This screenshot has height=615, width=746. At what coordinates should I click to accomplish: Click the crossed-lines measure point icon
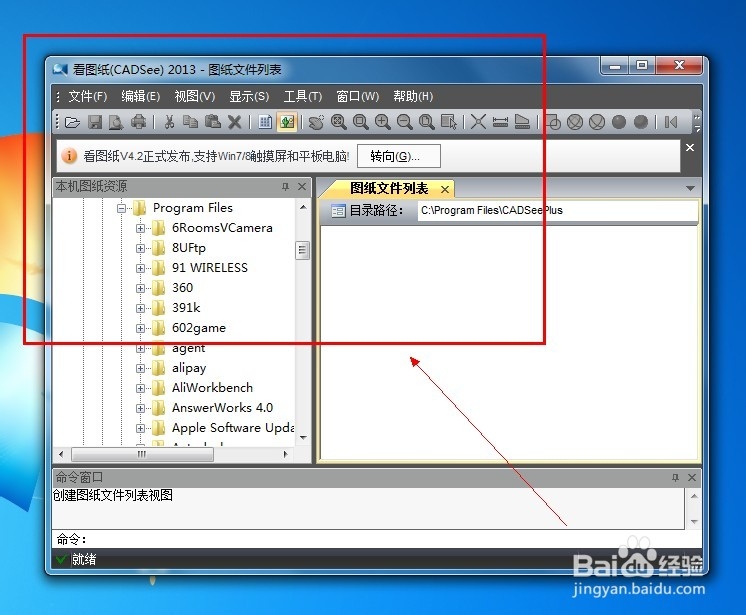[x=478, y=122]
